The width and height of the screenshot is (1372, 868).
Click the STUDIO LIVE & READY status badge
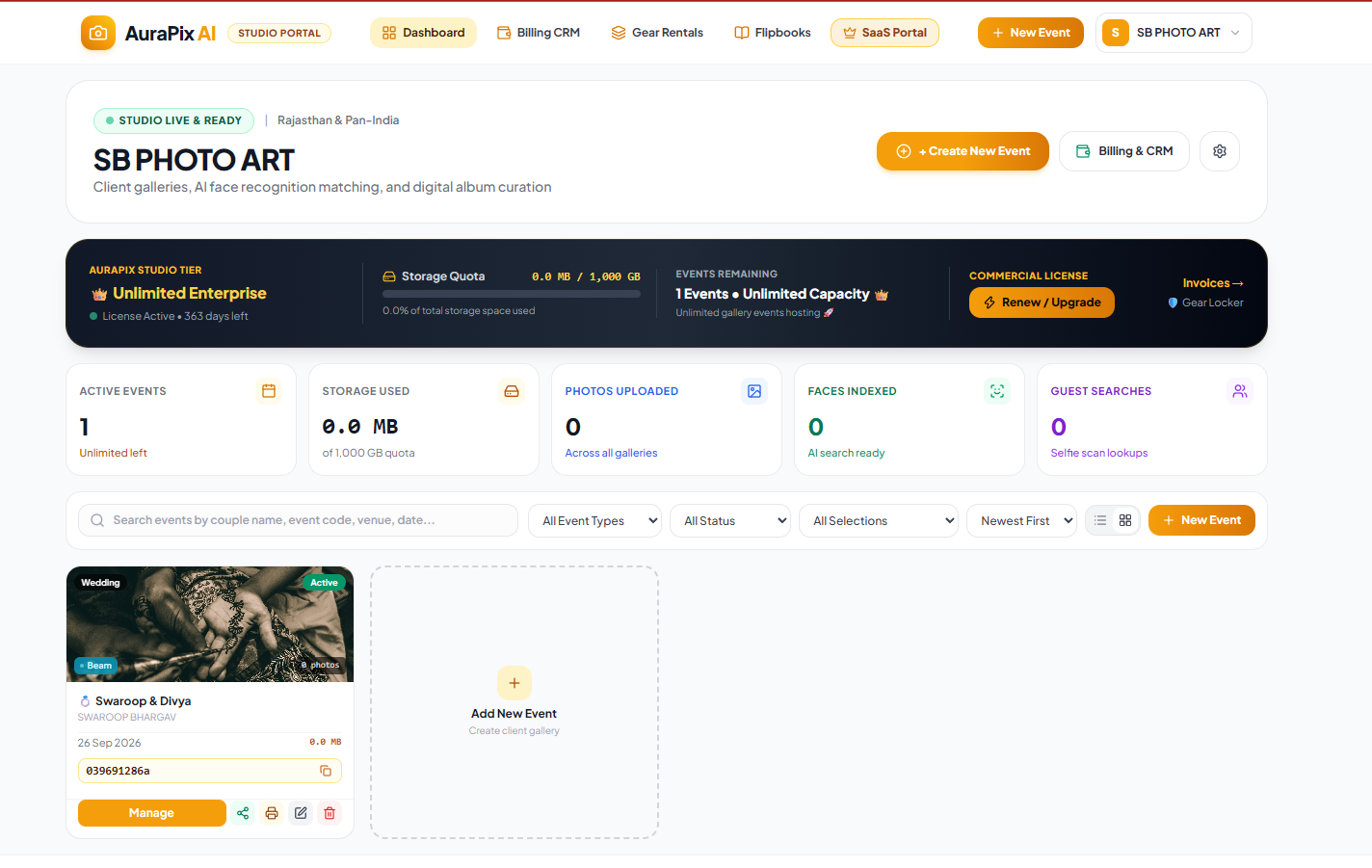click(173, 120)
